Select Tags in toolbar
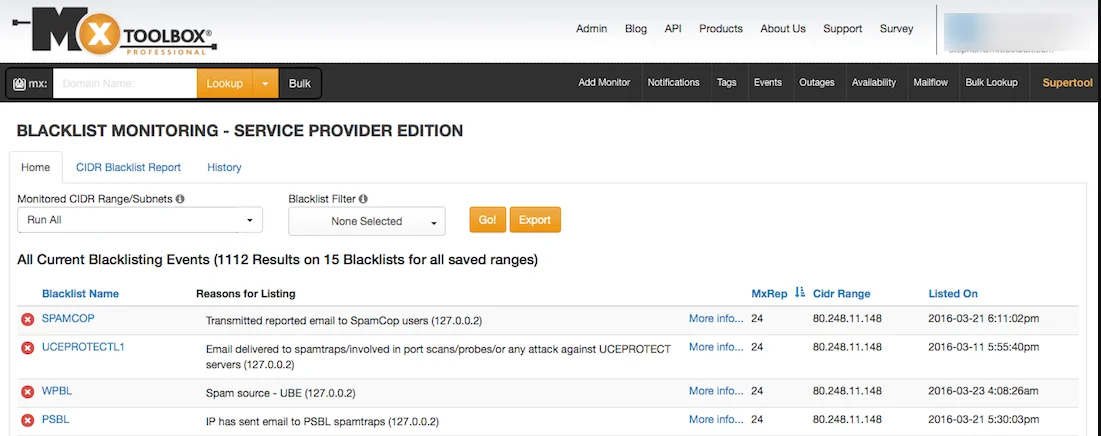This screenshot has width=1101, height=436. 727,82
